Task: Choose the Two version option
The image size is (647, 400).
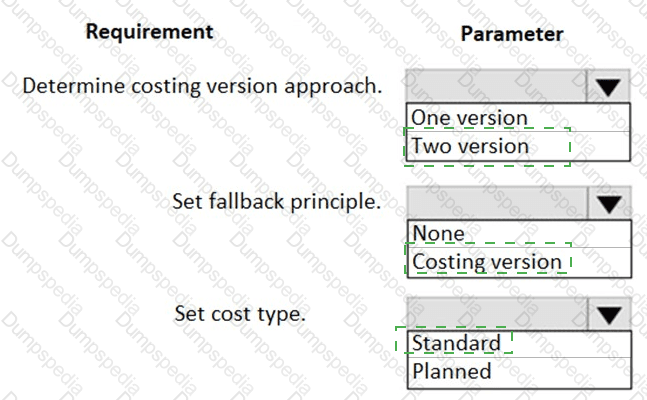Action: (x=470, y=146)
